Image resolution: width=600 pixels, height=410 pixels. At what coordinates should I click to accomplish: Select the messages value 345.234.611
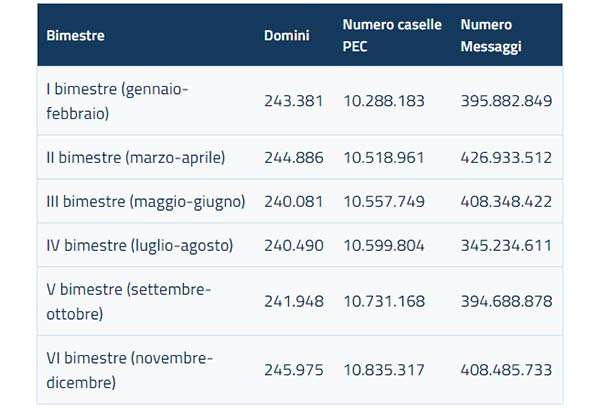[507, 245]
